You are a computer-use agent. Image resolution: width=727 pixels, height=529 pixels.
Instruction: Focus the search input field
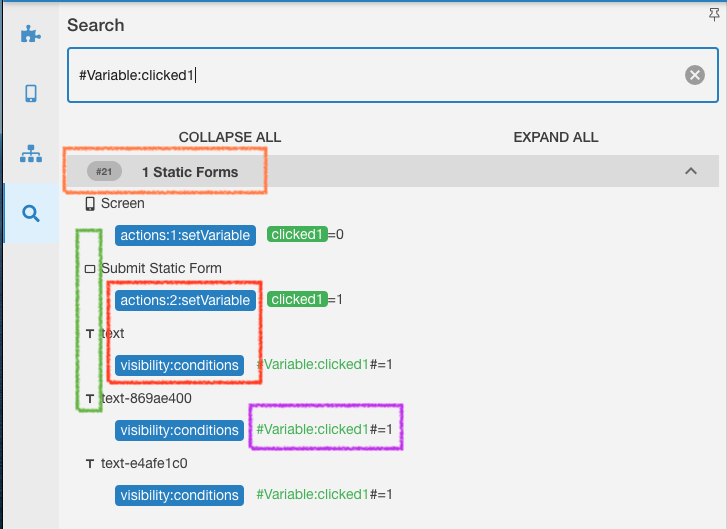click(393, 75)
